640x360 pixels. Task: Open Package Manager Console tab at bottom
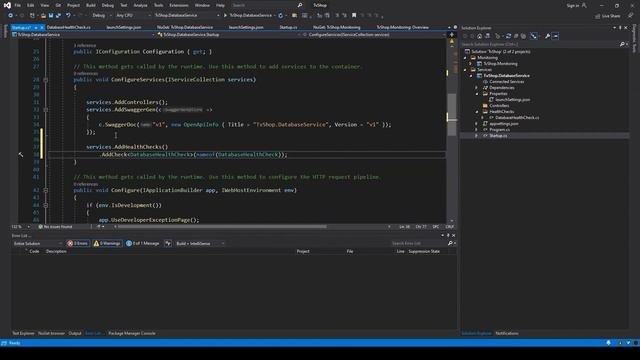(x=132, y=333)
